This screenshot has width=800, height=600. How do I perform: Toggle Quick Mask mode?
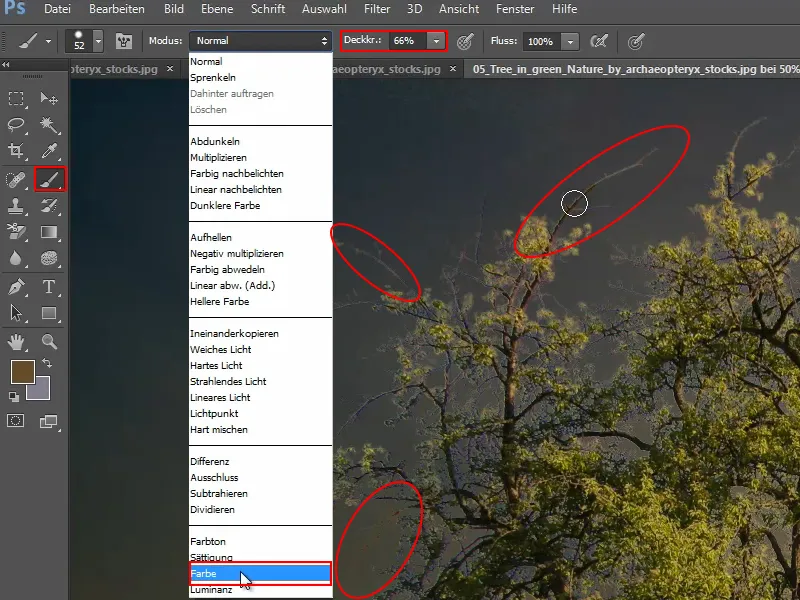click(16, 421)
